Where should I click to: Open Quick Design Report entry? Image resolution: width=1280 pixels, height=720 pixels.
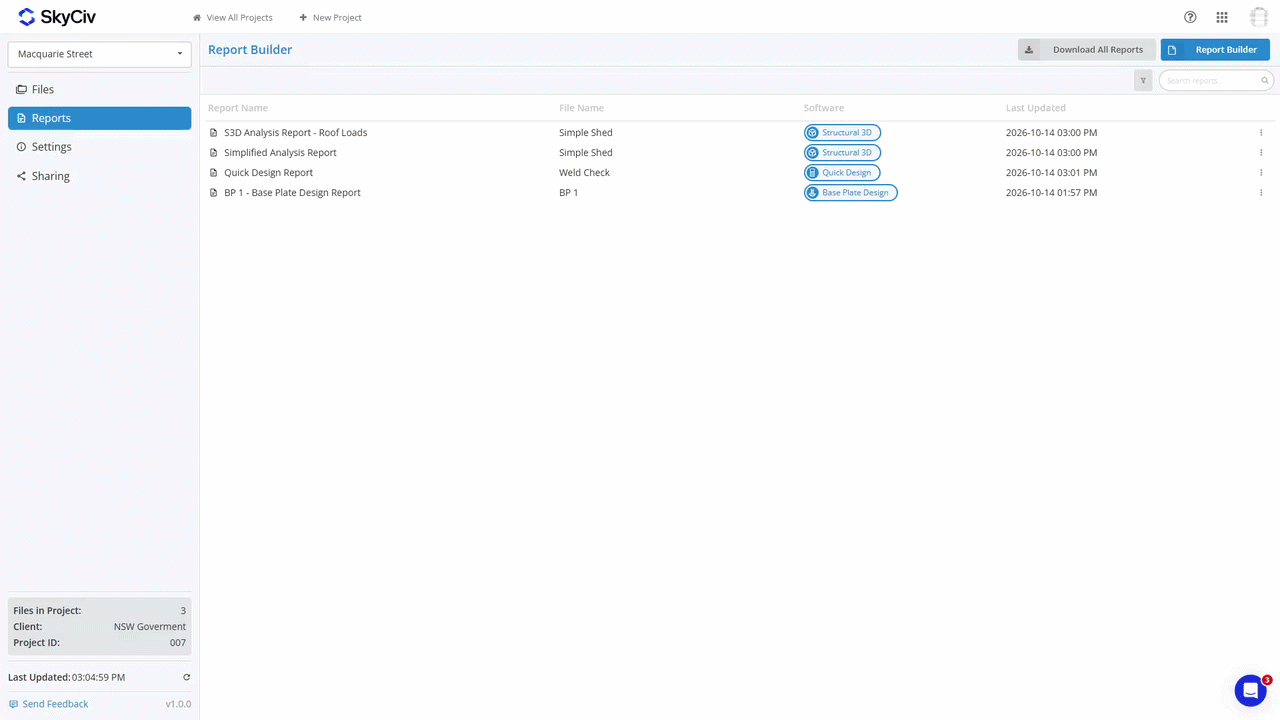(x=268, y=172)
